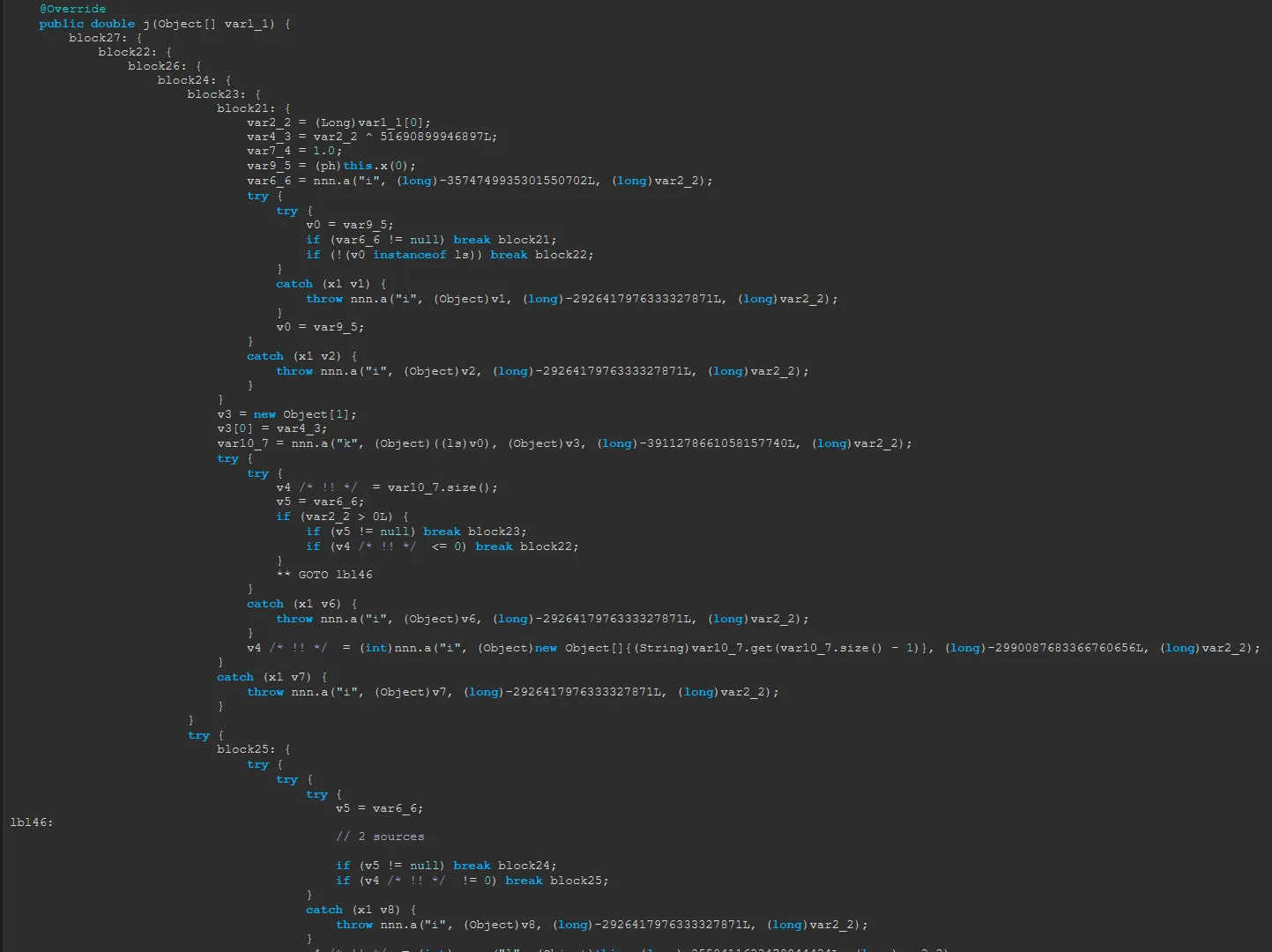This screenshot has width=1272, height=952.
Task: Select the 'public double j(Object[] var1_1)' method signature
Action: [164, 24]
